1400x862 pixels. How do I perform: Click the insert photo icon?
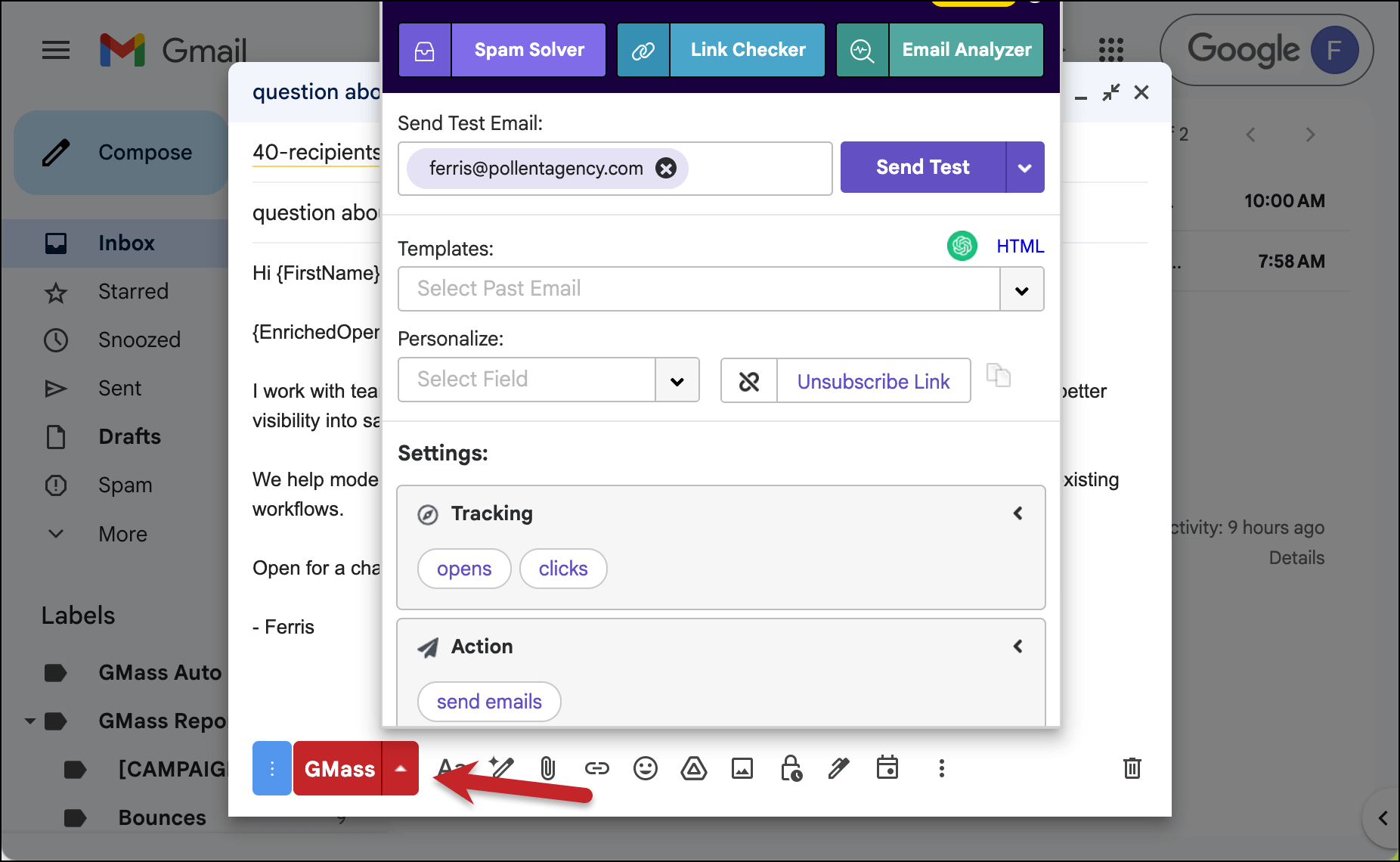[742, 769]
